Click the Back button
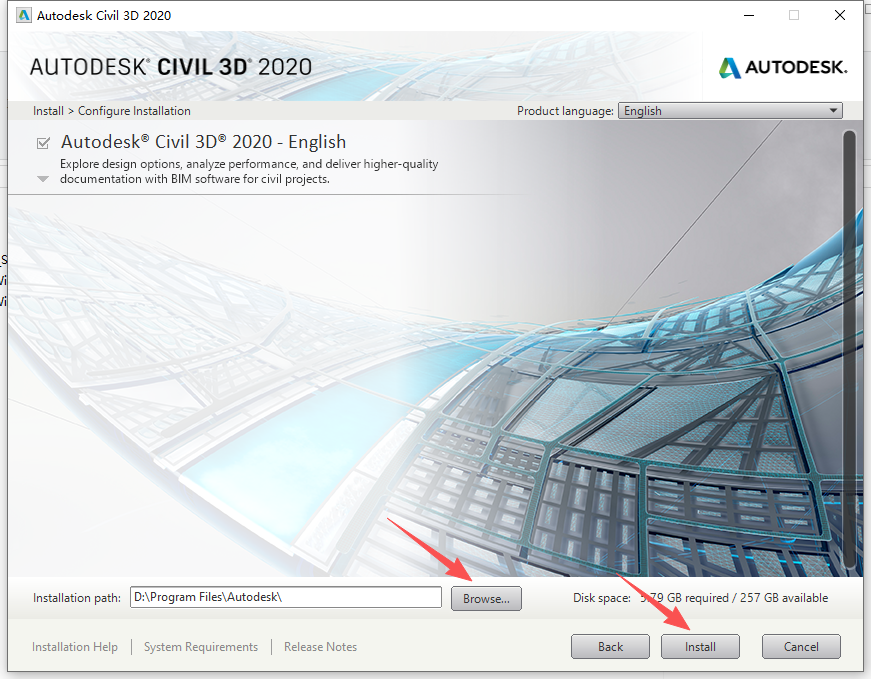871x679 pixels. [610, 646]
